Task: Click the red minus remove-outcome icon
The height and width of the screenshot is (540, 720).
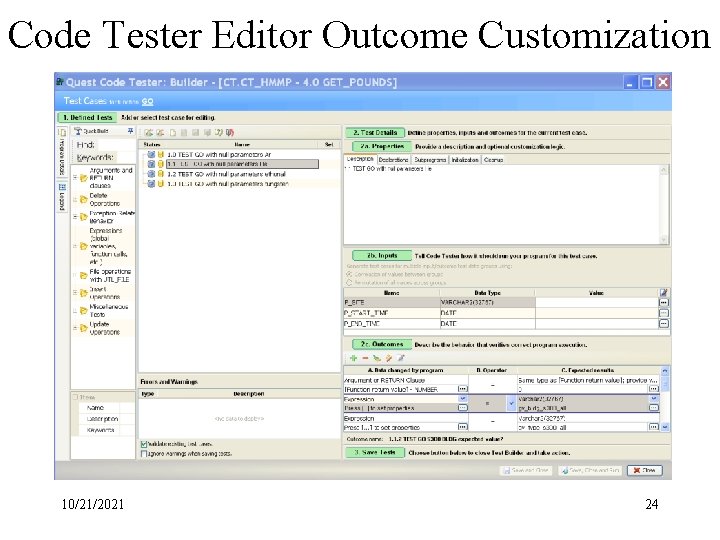Action: pos(365,358)
